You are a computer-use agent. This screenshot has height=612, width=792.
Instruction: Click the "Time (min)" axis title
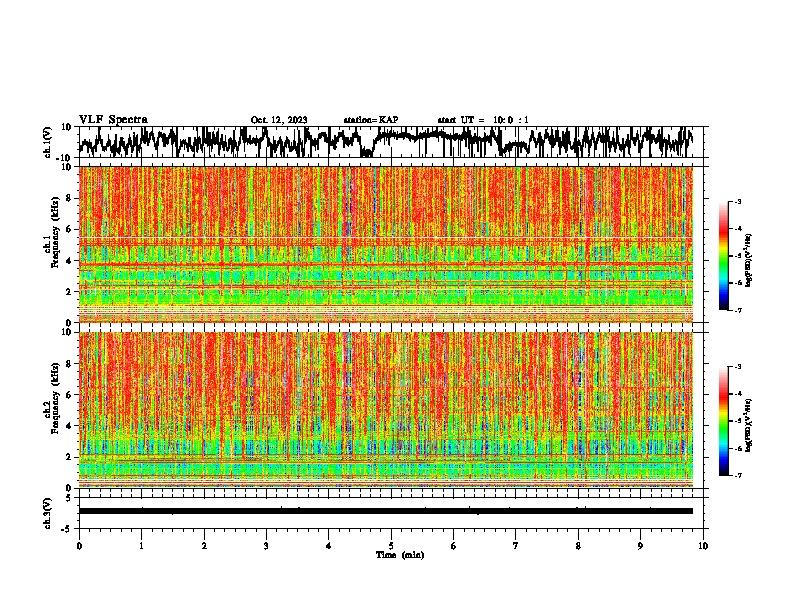400,555
